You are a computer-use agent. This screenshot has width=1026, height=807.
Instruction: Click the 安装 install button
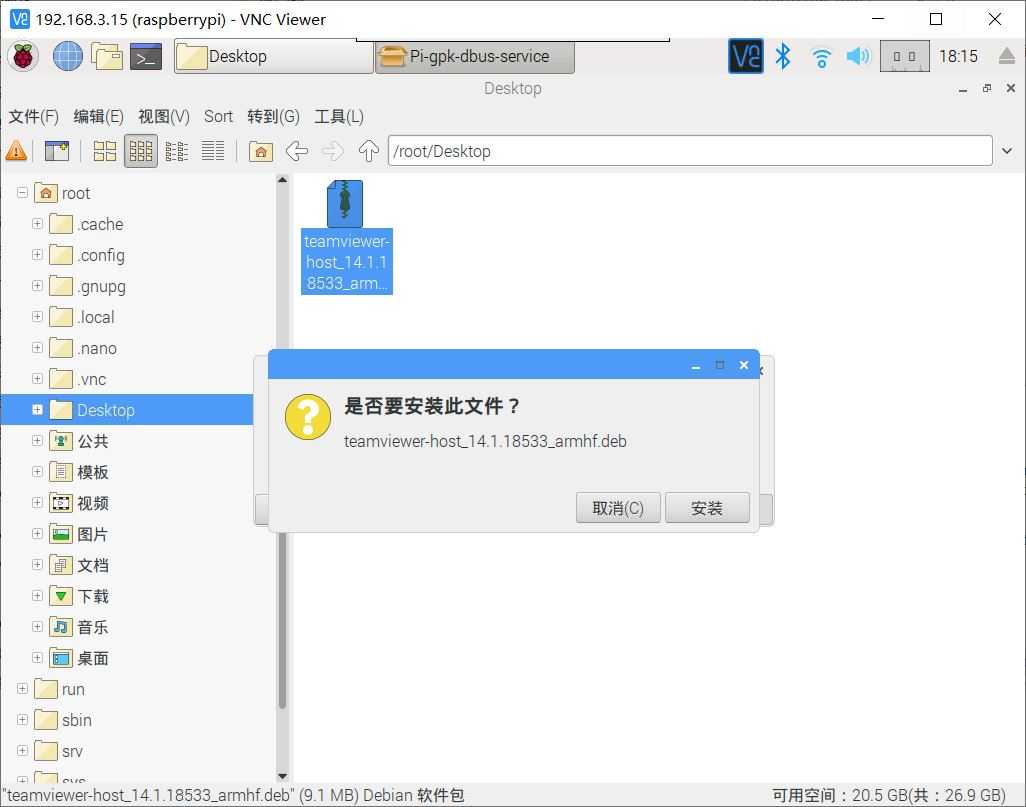click(x=707, y=508)
